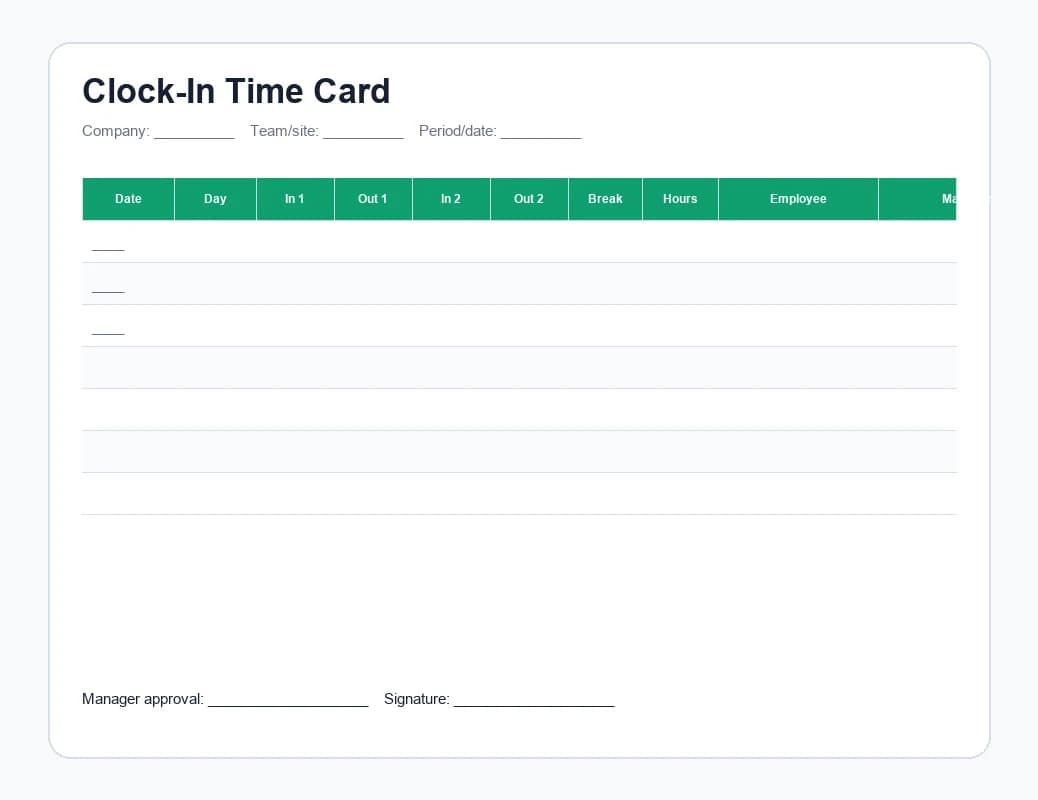Select the Date column header

coord(128,199)
